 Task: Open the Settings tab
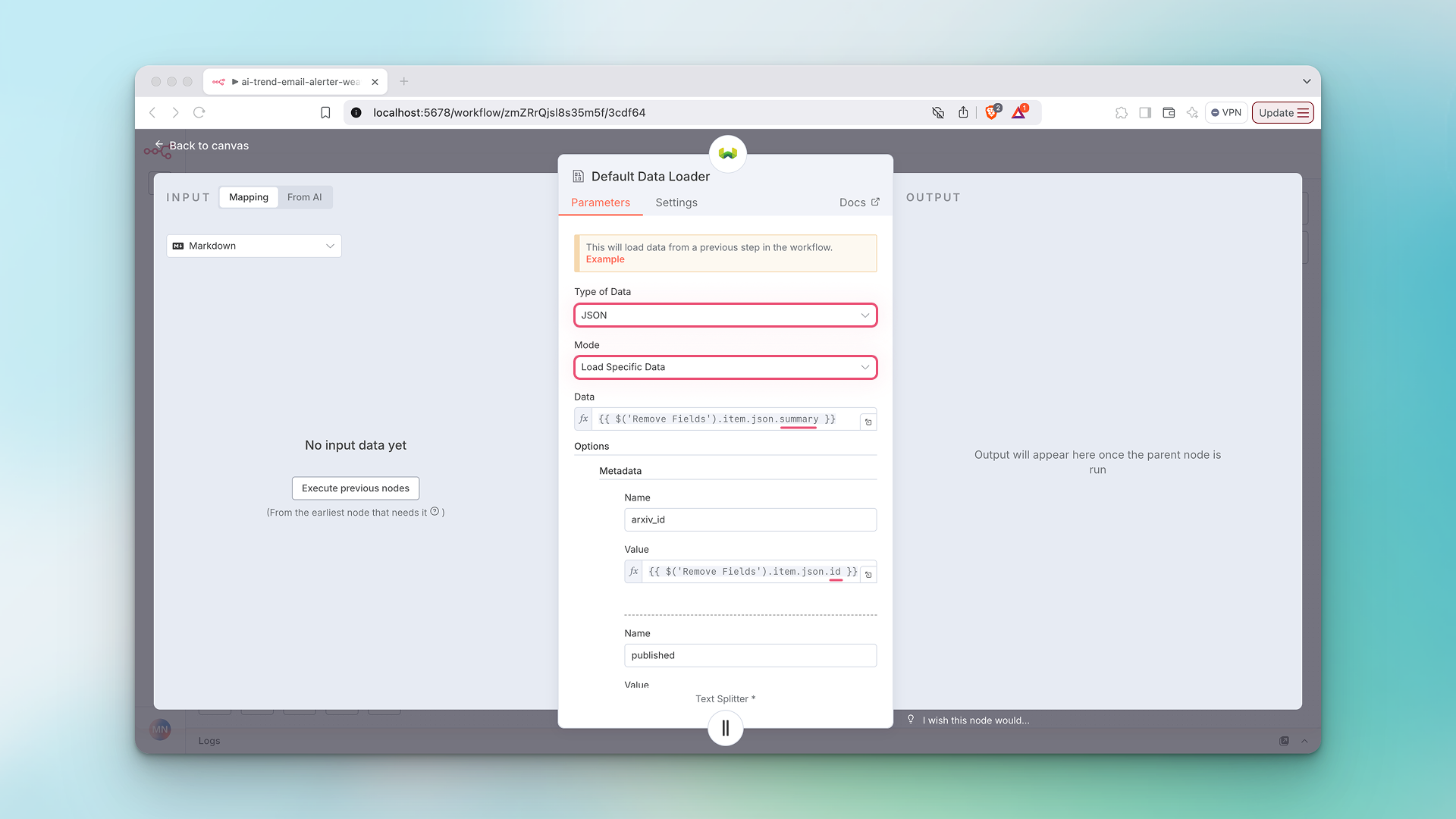(676, 202)
